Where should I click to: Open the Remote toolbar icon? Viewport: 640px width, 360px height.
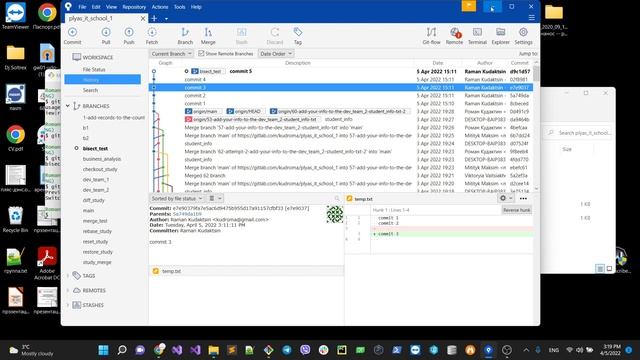point(454,36)
